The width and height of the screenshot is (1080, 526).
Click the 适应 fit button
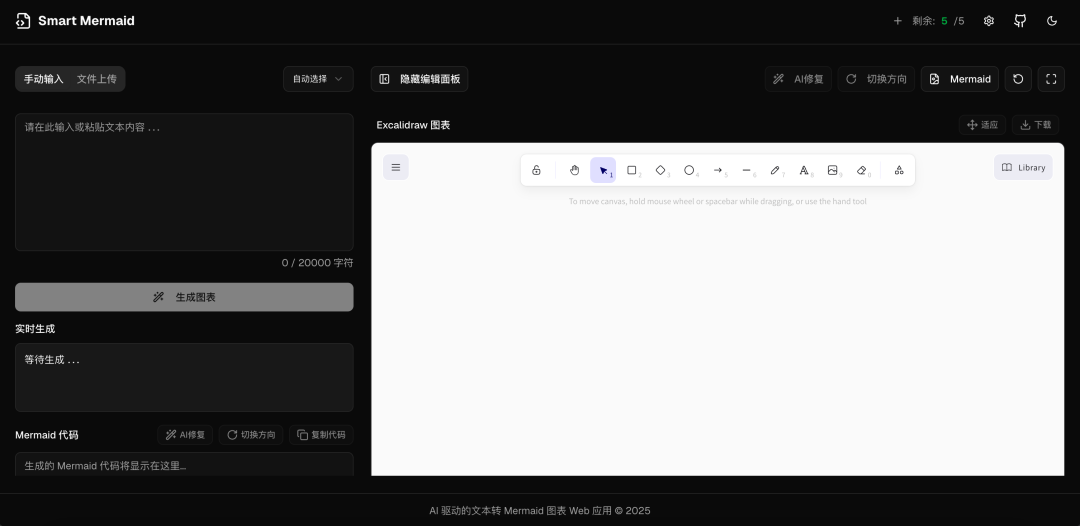982,125
